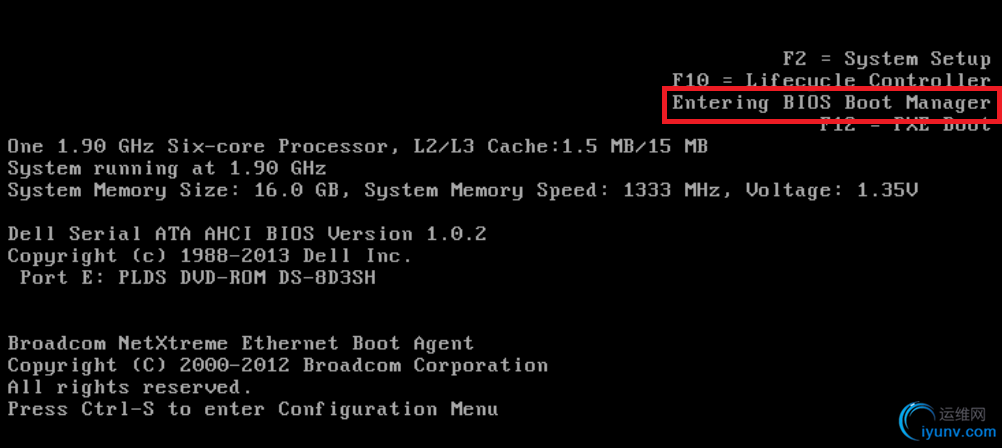Click the "All rights reserved." text
The height and width of the screenshot is (448, 1002).
130,387
